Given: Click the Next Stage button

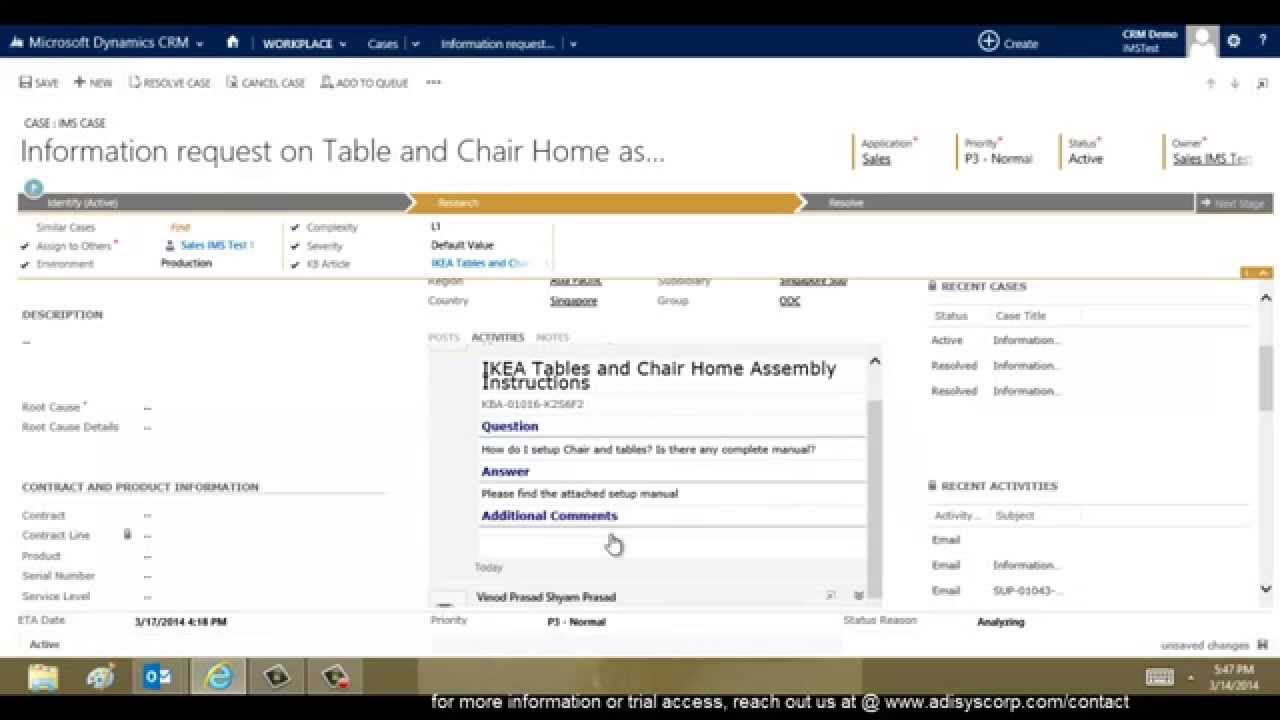Looking at the screenshot, I should pyautogui.click(x=1235, y=203).
